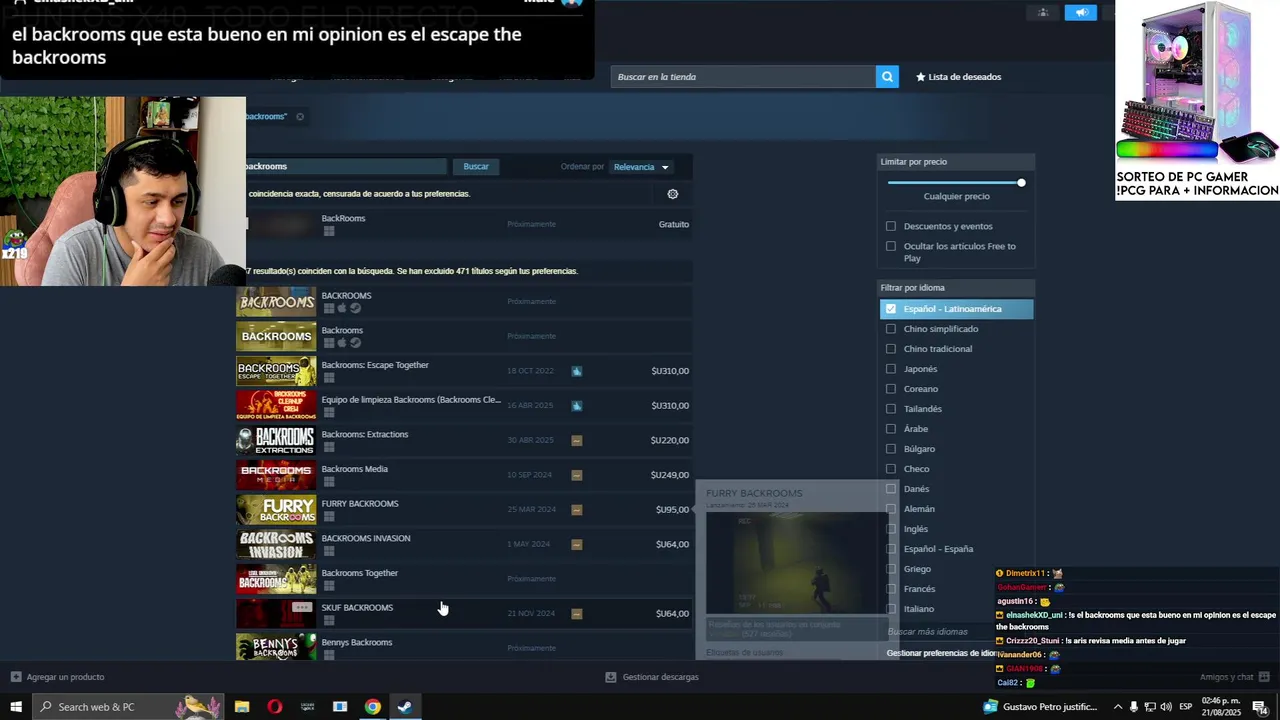Click the Backrooms: Escape Together title
The image size is (1280, 720).
click(x=375, y=365)
